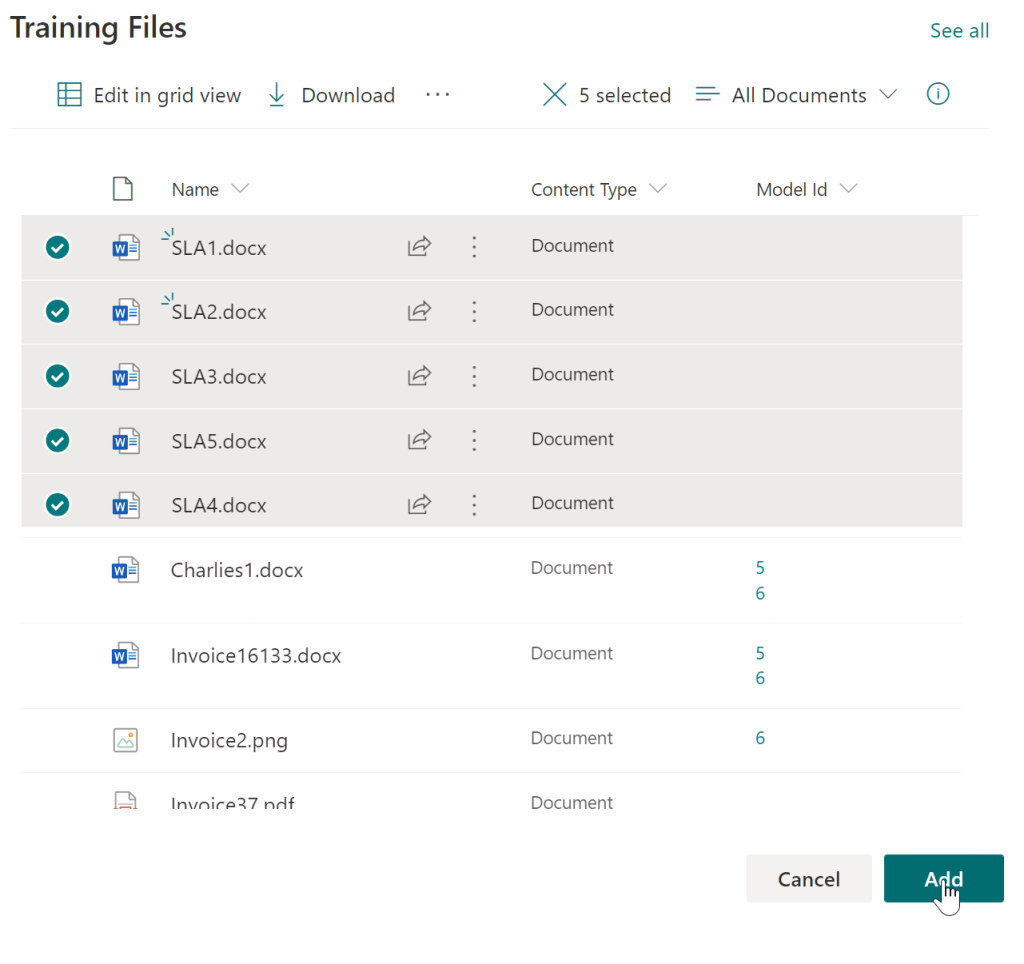Clear selection with the X icon
Image resolution: width=1024 pixels, height=964 pixels.
pos(554,95)
